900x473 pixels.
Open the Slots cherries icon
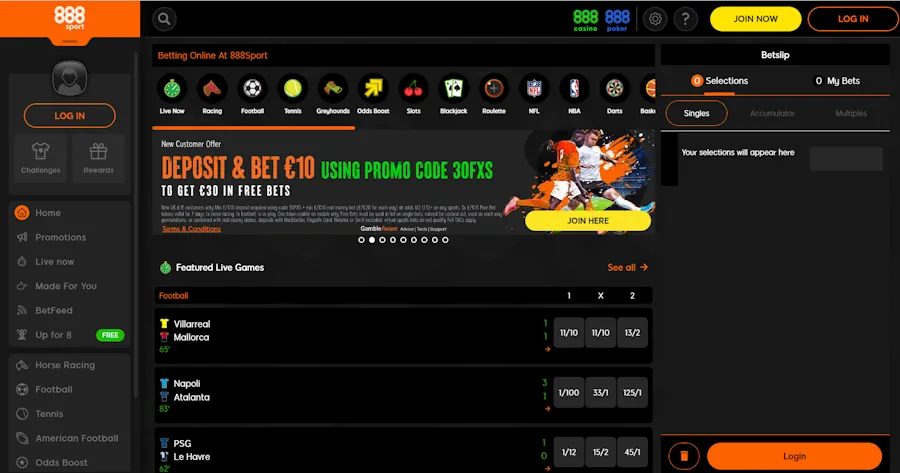point(413,88)
